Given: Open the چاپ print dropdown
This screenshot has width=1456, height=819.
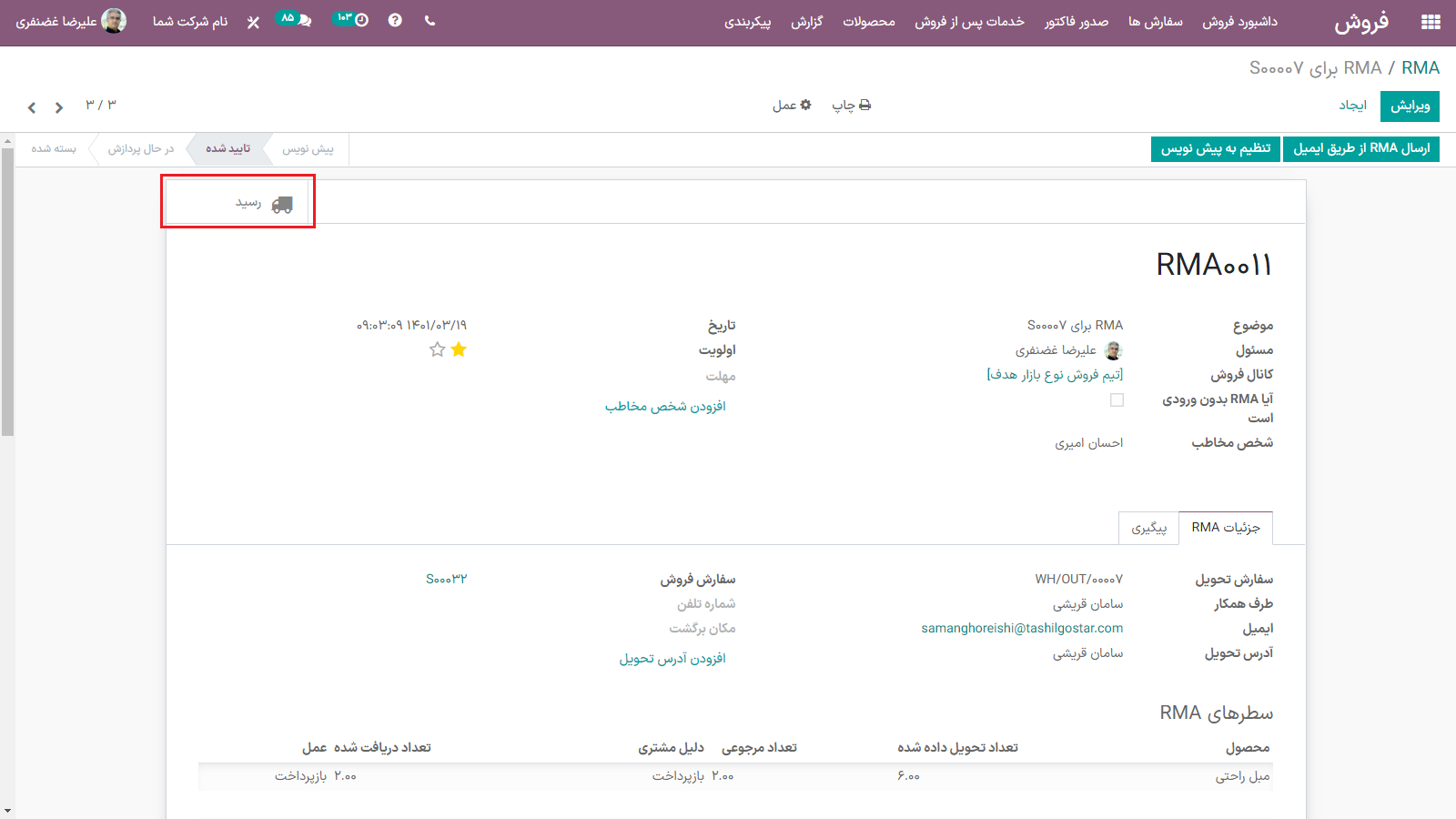Looking at the screenshot, I should coord(852,106).
